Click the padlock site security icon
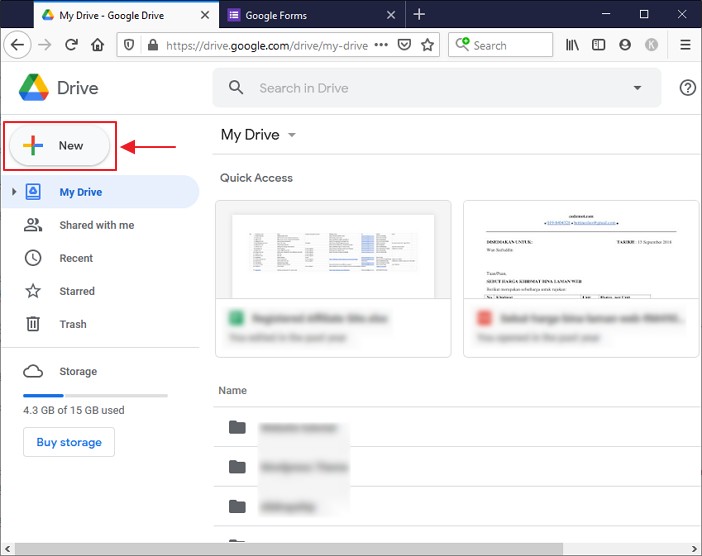 click(x=153, y=45)
